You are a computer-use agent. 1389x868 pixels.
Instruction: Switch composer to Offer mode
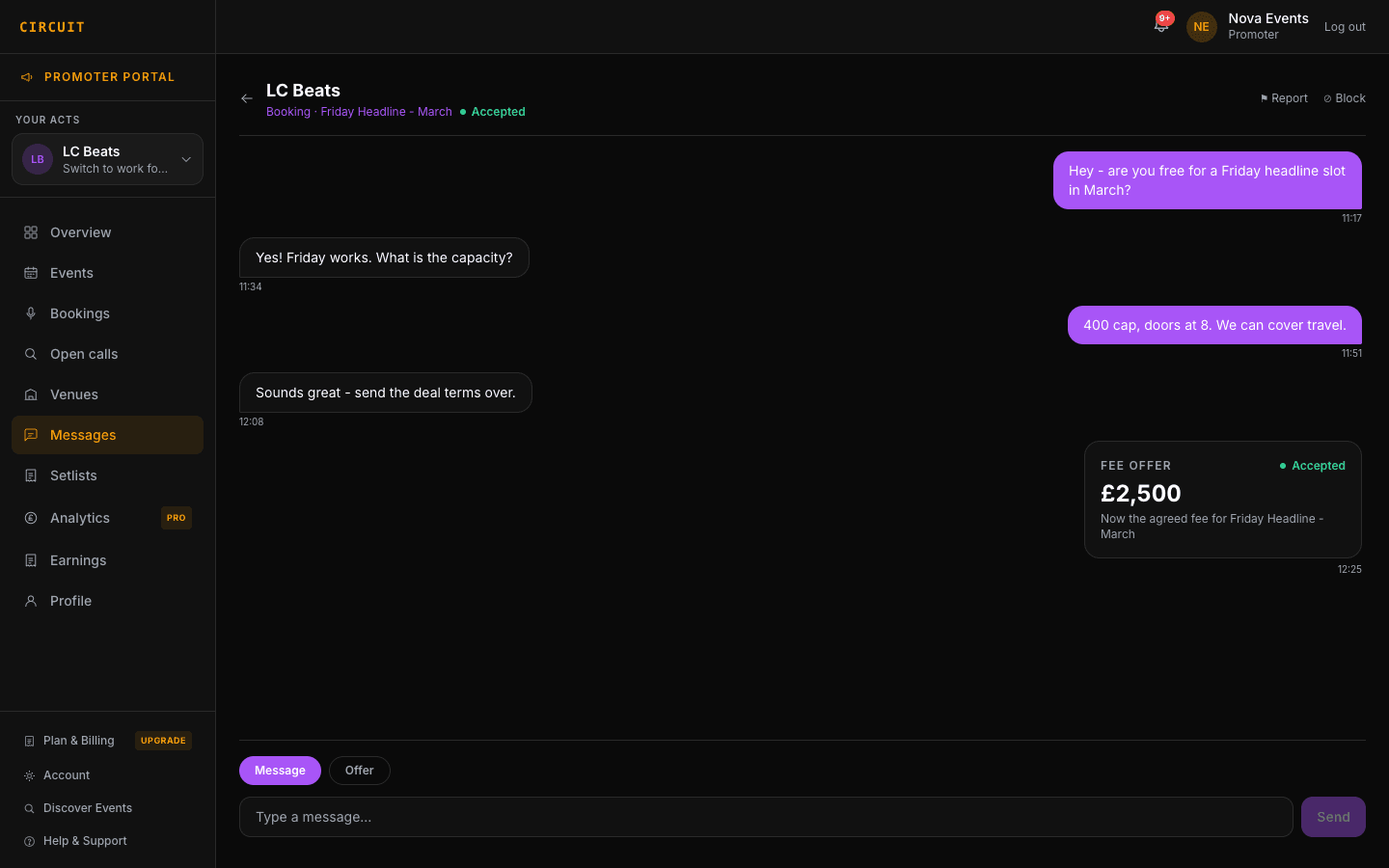click(359, 771)
